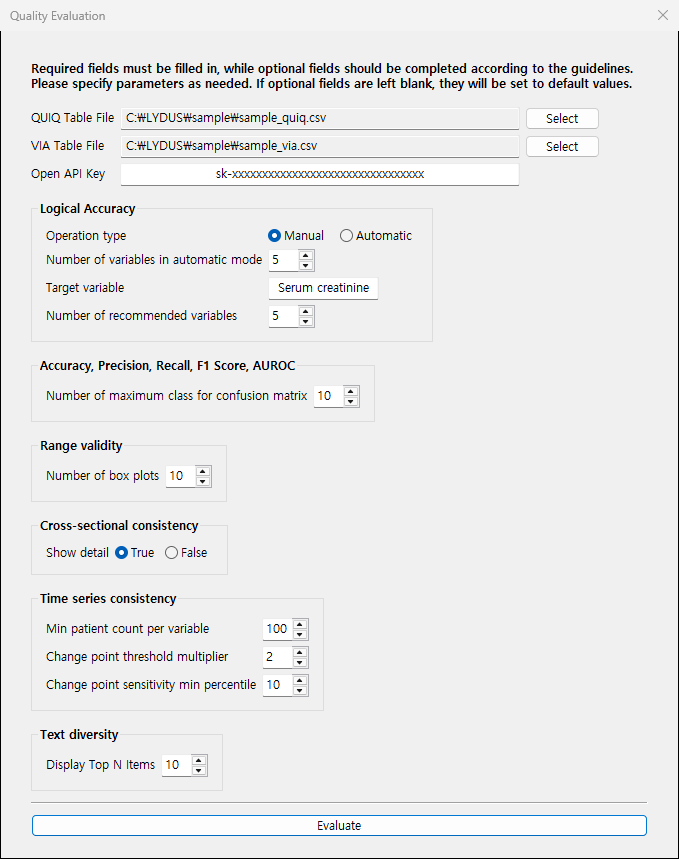Click the Time series consistency heading
Screen dimensions: 679x859
coord(108,599)
